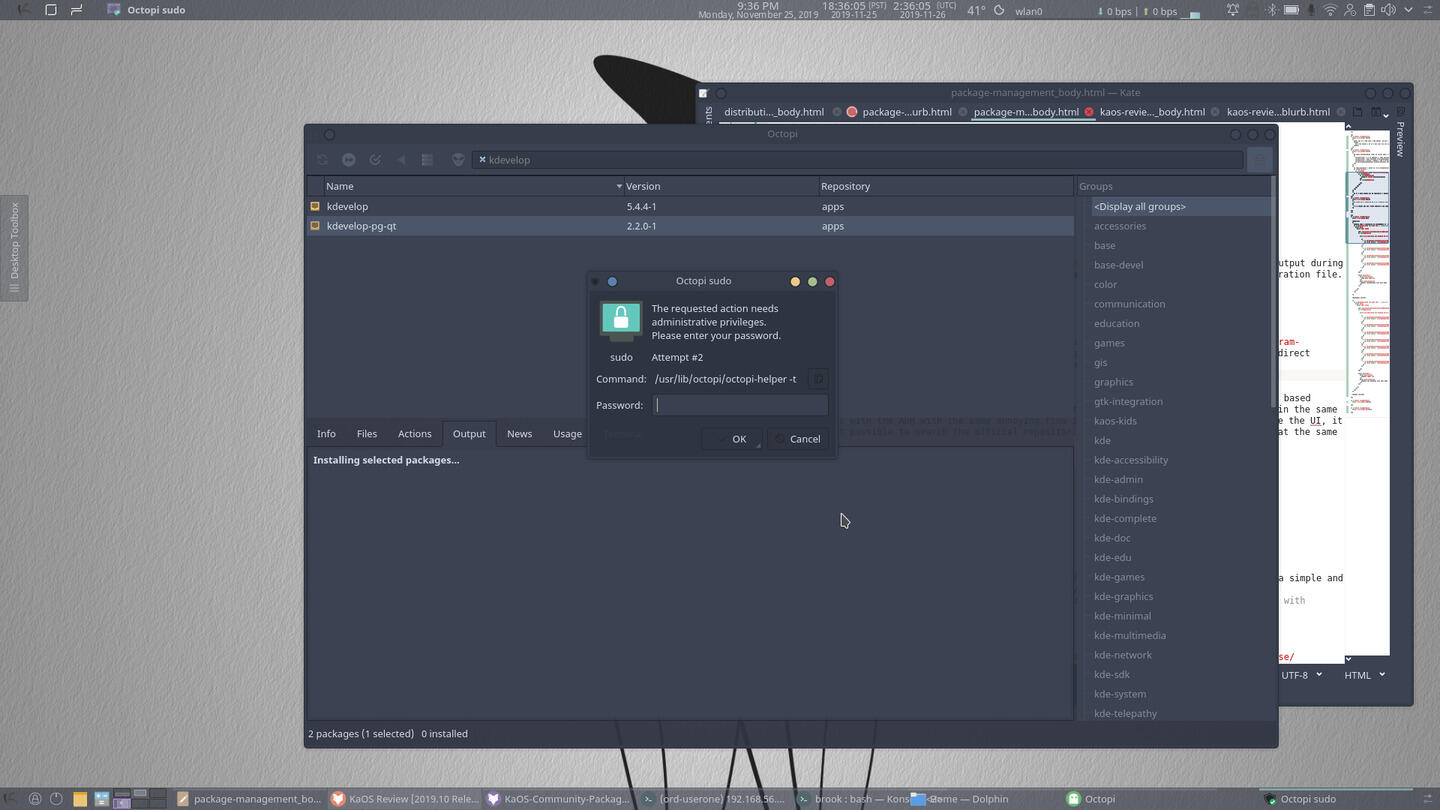This screenshot has width=1440, height=810.
Task: Click the commit check icon in Octopi toolbar
Action: click(375, 160)
